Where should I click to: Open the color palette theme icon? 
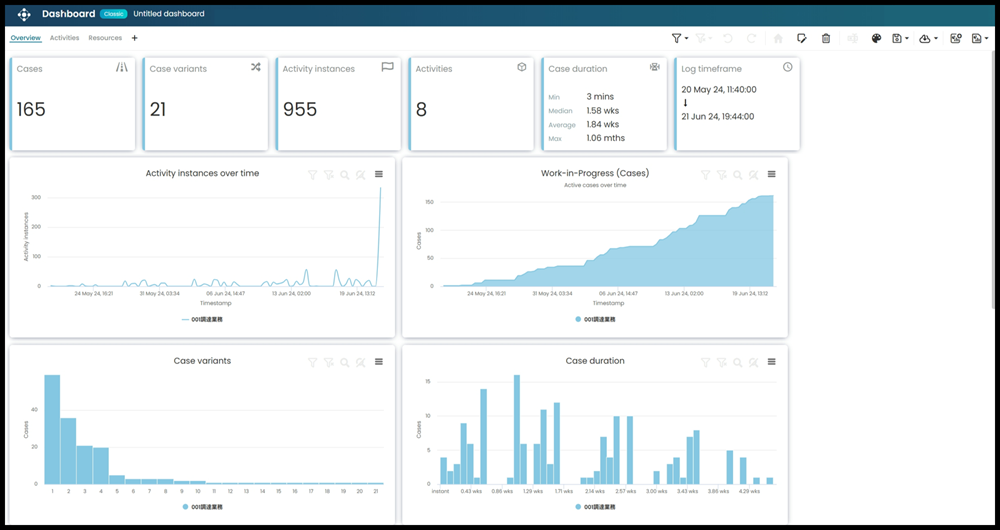(876, 39)
